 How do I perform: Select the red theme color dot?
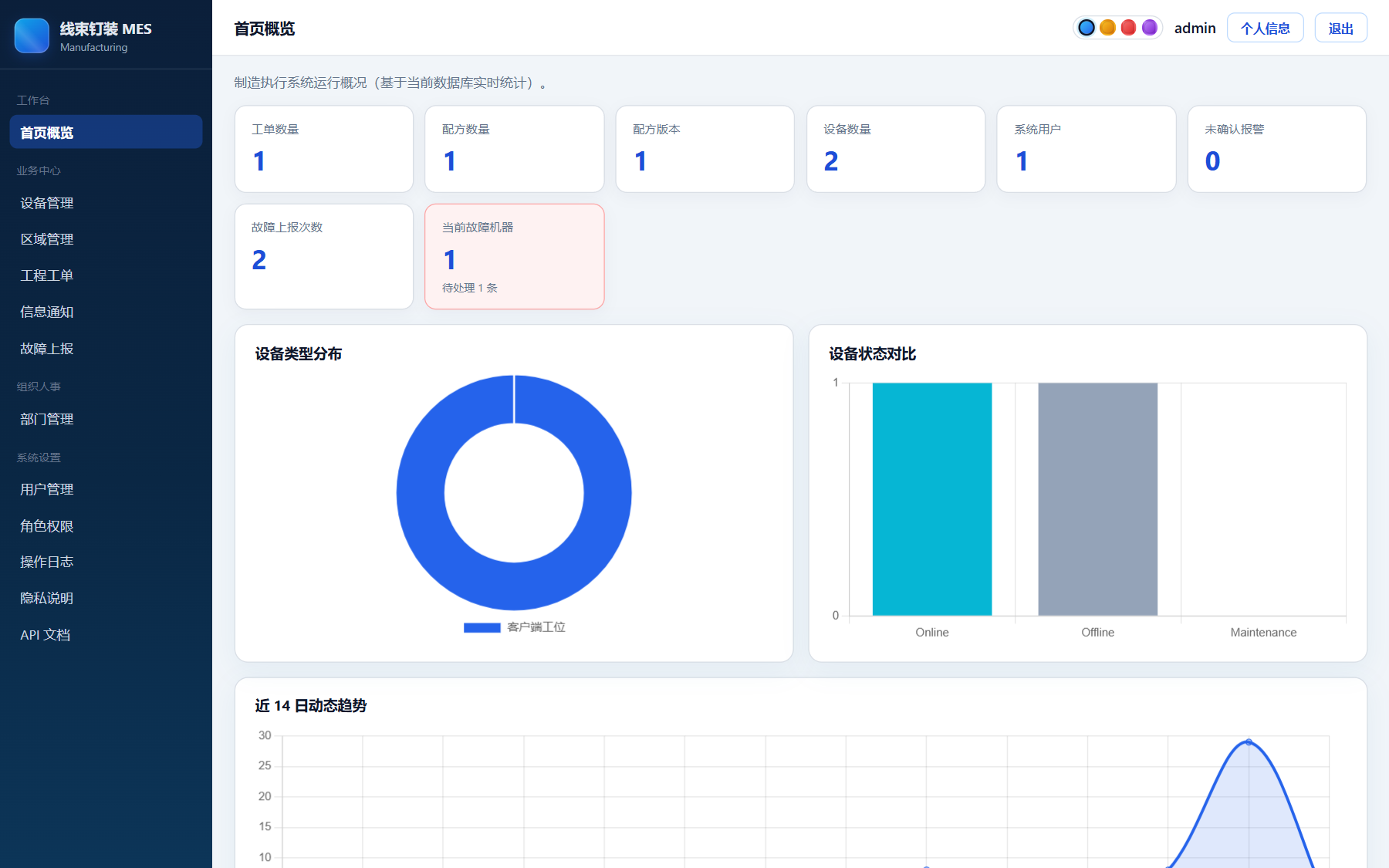click(x=1128, y=28)
